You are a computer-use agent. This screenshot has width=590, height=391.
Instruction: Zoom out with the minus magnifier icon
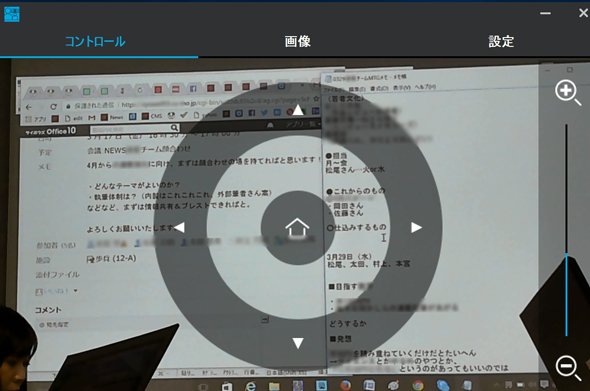point(568,368)
